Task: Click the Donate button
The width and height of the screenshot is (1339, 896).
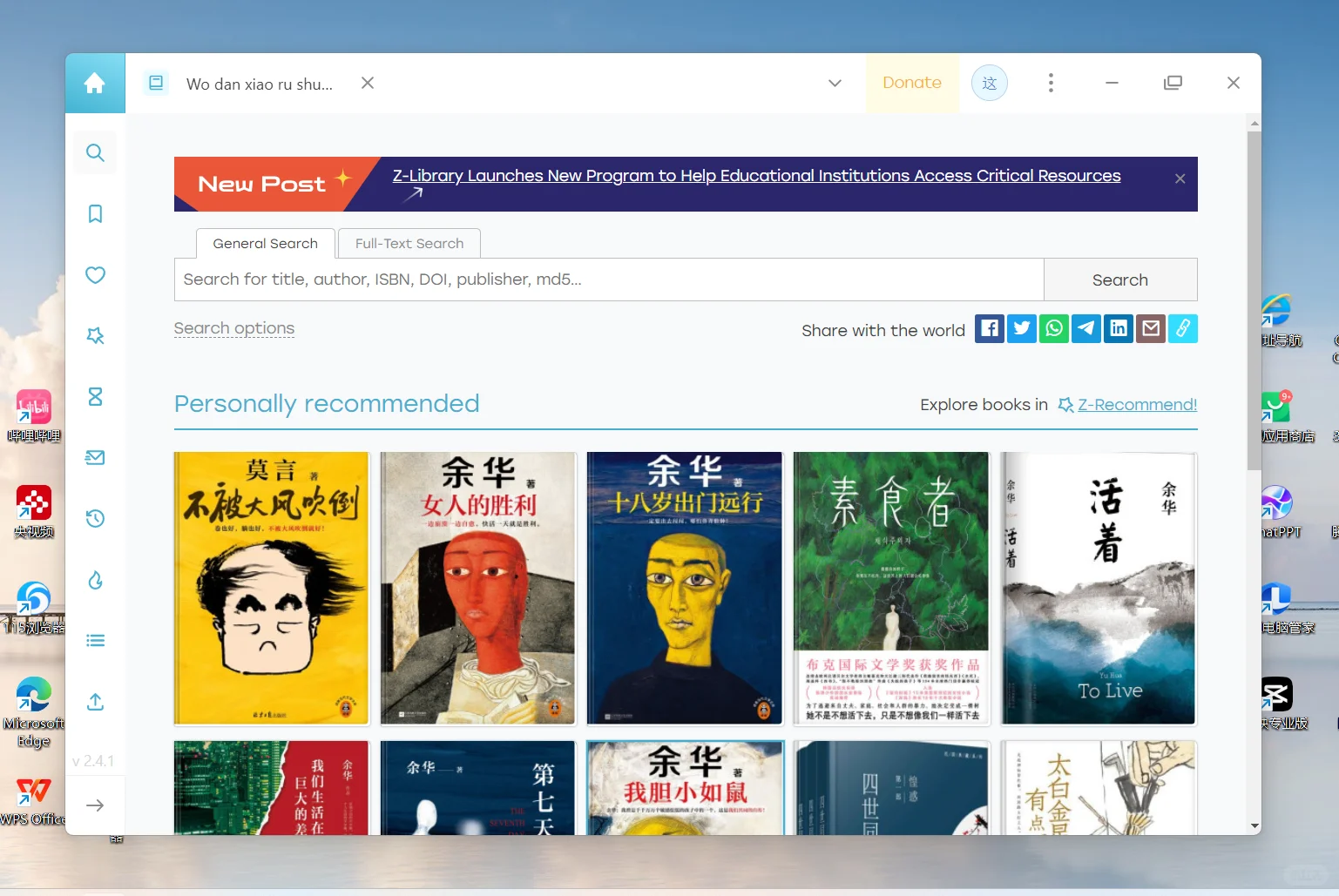Action: click(912, 83)
